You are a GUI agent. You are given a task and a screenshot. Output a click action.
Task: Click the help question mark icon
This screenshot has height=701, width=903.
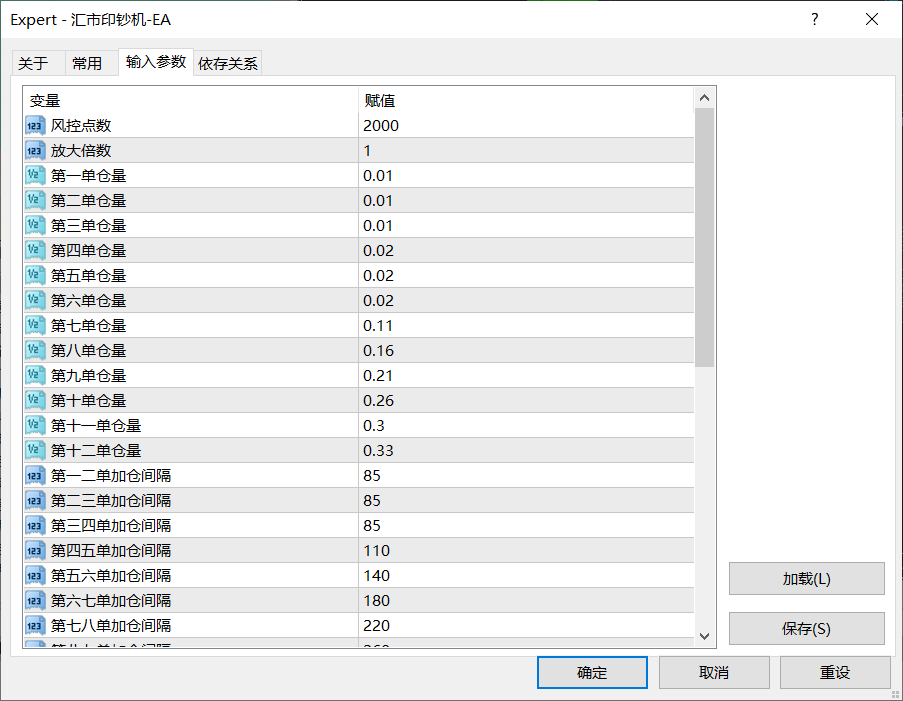814,20
